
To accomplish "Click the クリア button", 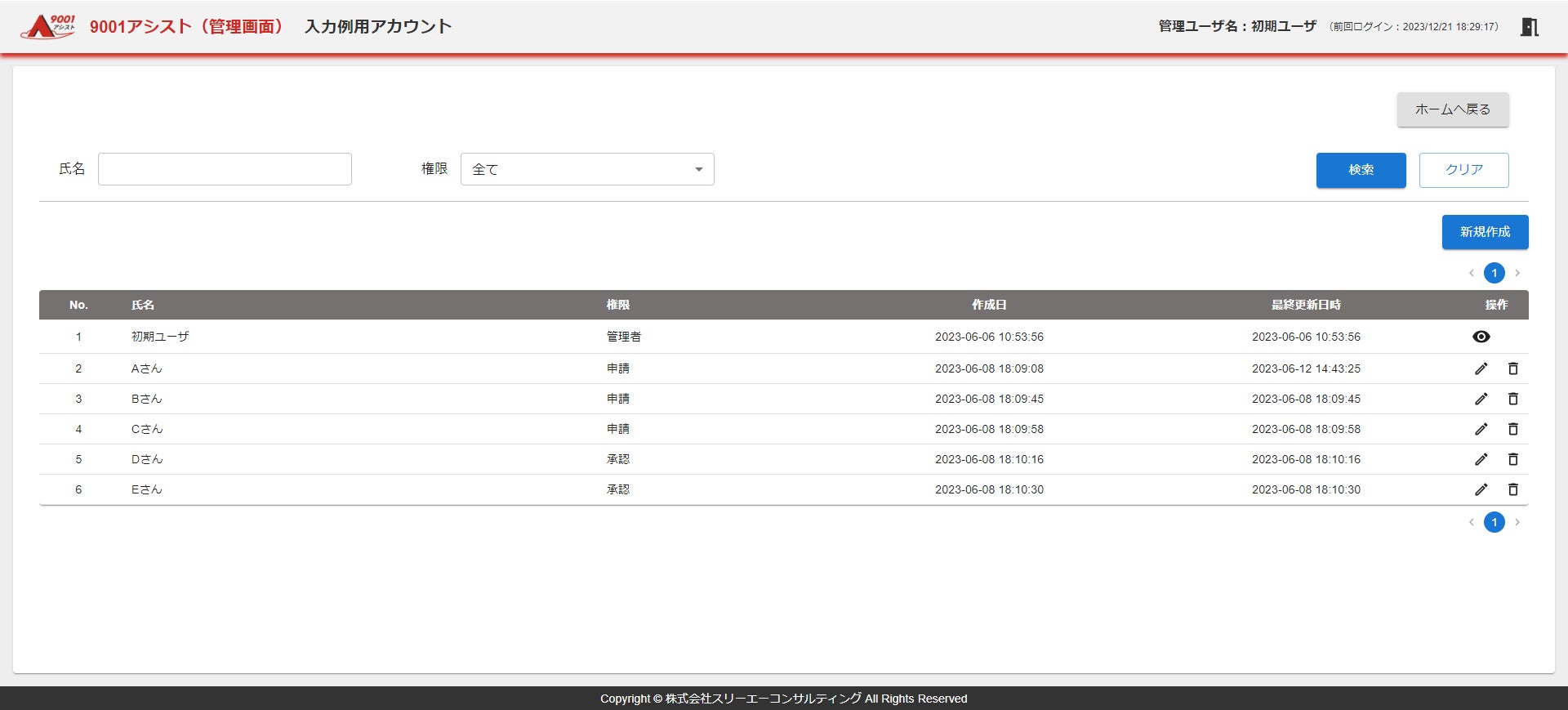I will (1463, 170).
